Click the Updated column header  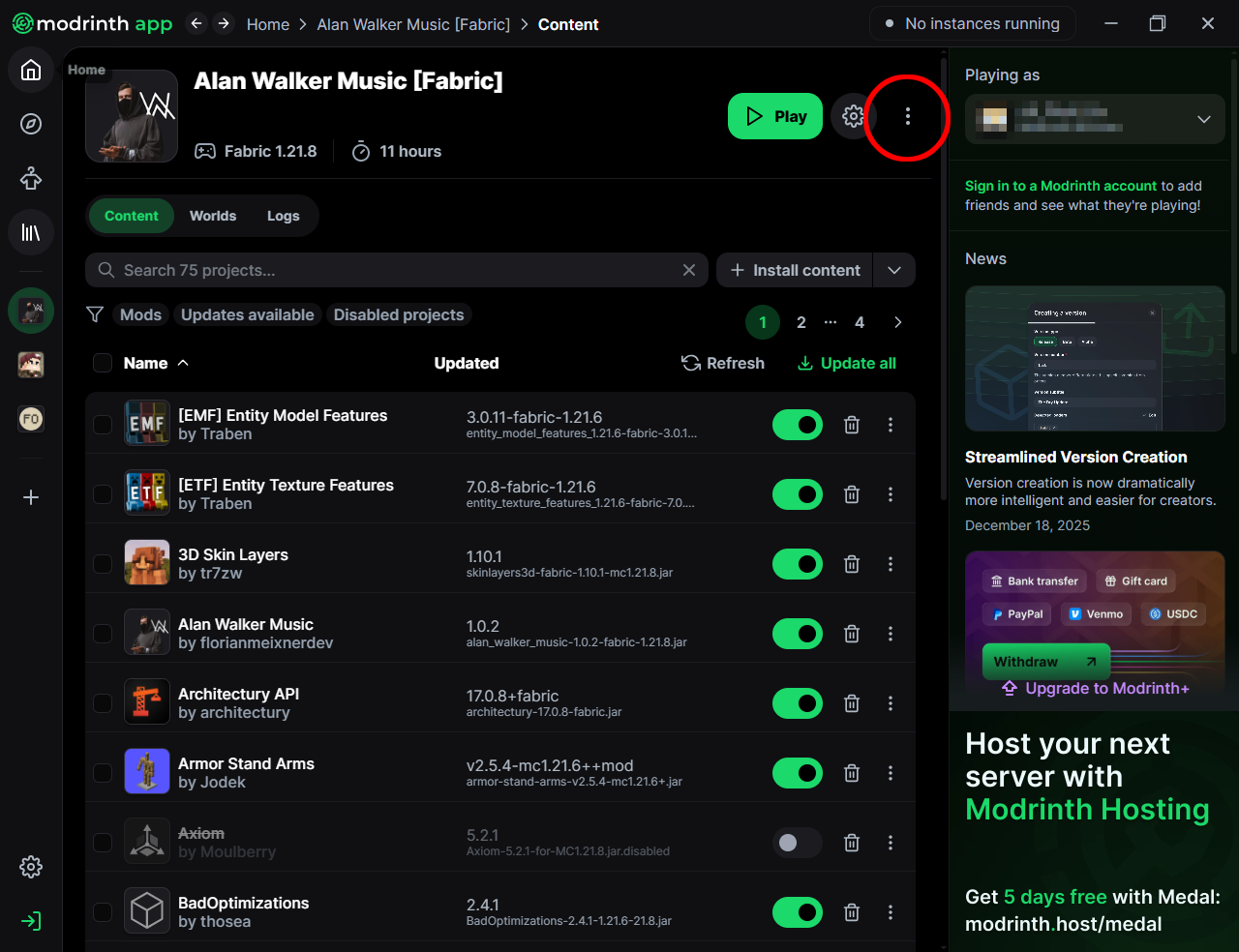467,363
